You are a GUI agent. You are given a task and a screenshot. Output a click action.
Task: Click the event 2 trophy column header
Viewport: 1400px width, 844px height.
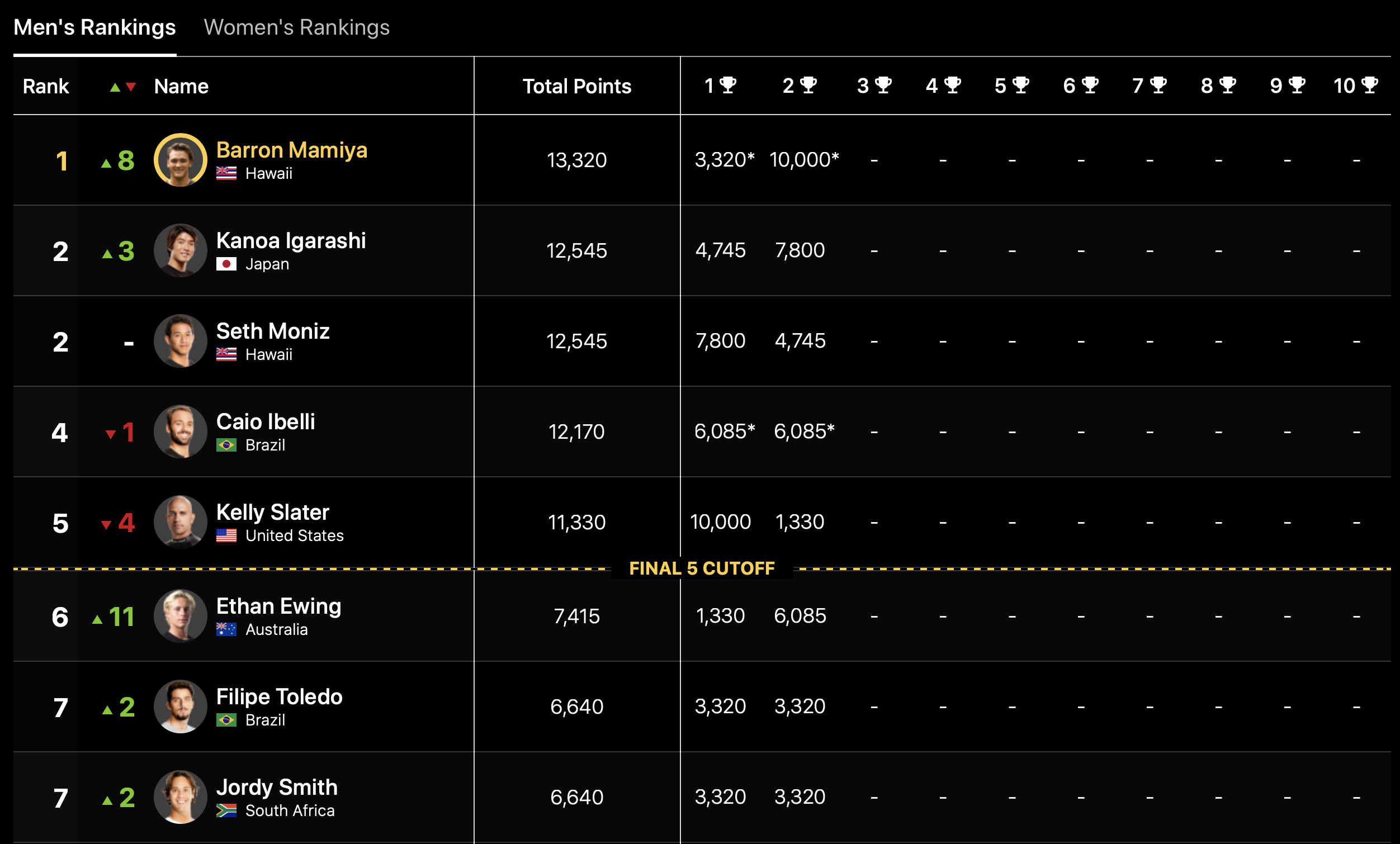pyautogui.click(x=800, y=86)
